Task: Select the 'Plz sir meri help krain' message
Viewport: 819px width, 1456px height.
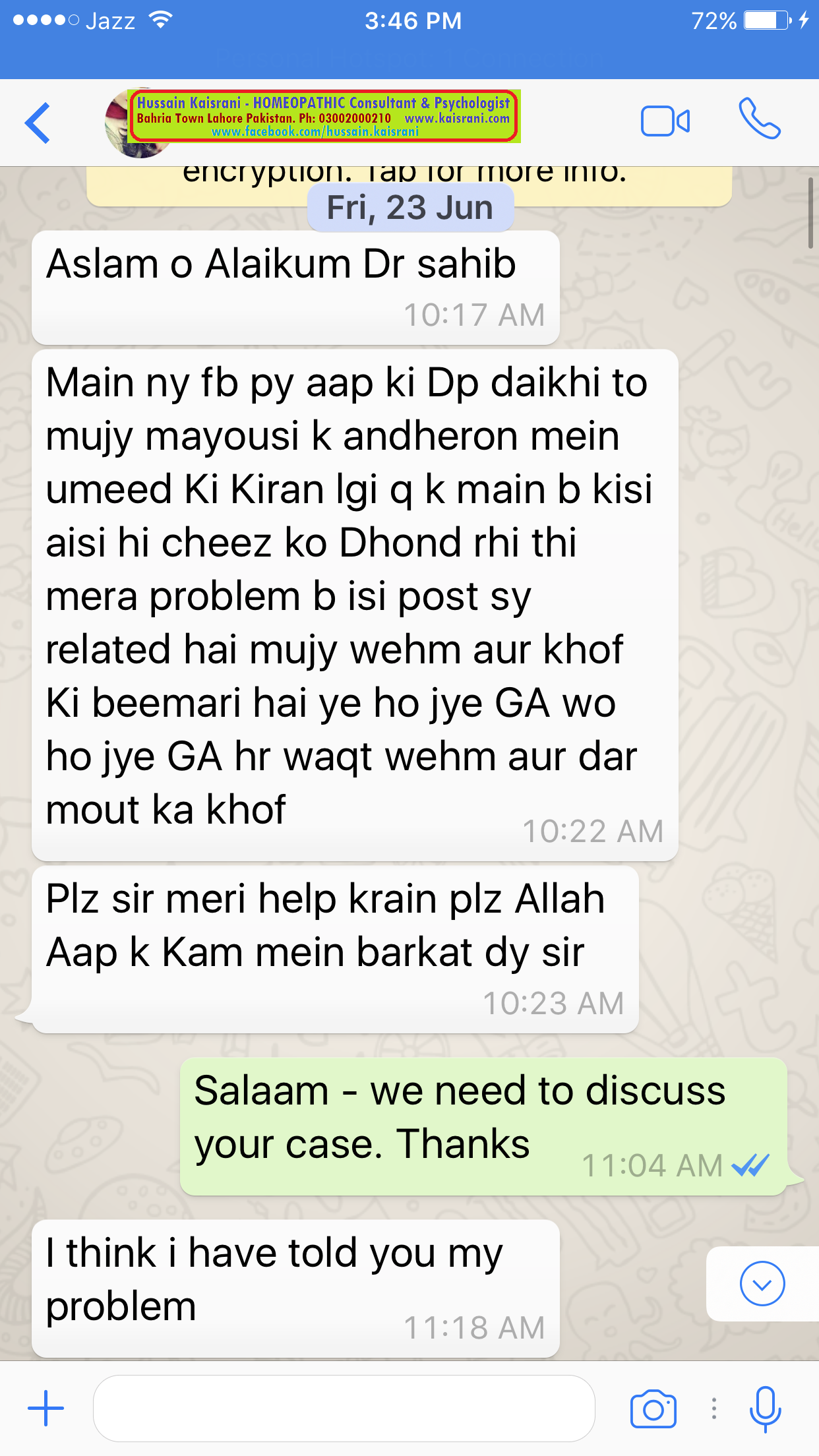Action: (335, 949)
